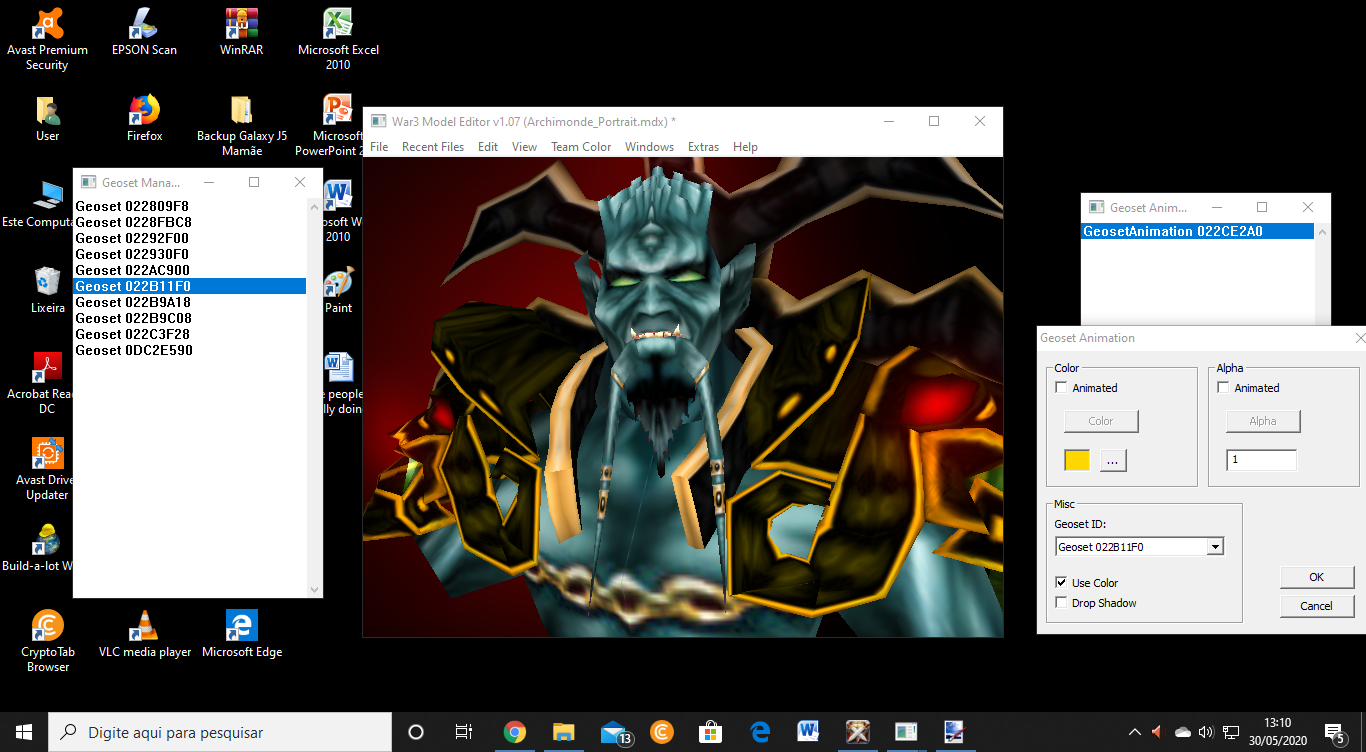Open Mail app on taskbar
1366x752 pixels.
[x=614, y=732]
